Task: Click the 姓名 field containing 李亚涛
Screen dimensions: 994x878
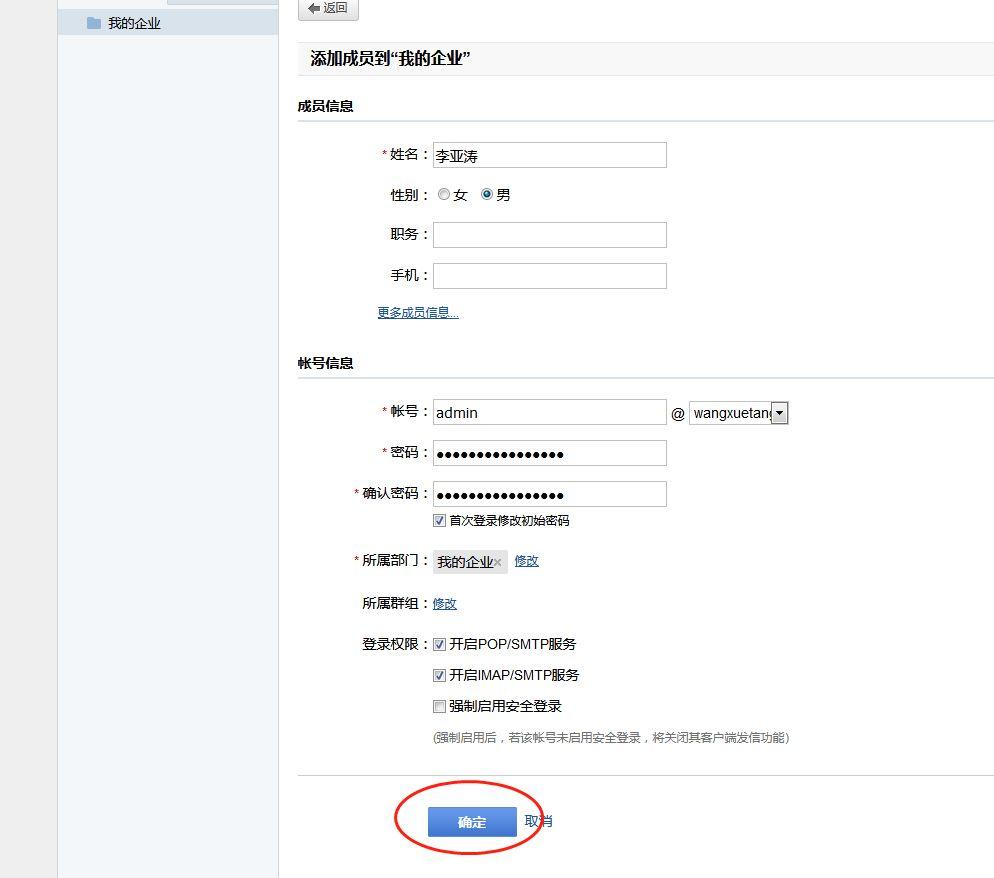Action: click(549, 155)
